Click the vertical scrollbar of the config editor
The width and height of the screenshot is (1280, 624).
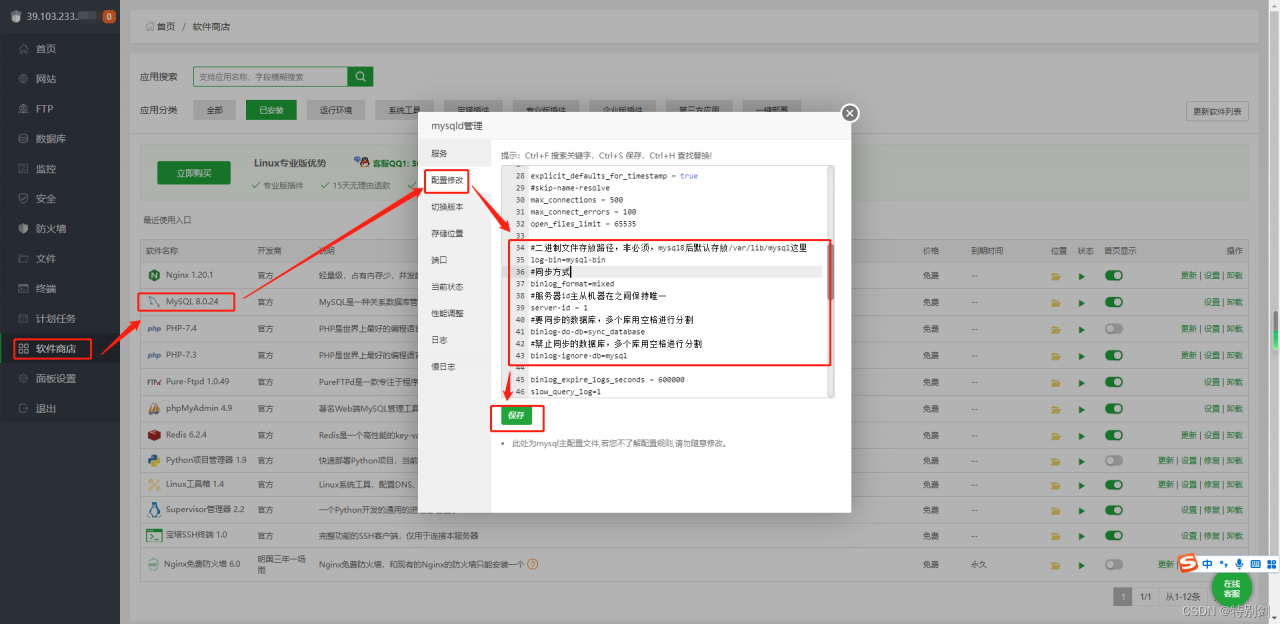[830, 270]
